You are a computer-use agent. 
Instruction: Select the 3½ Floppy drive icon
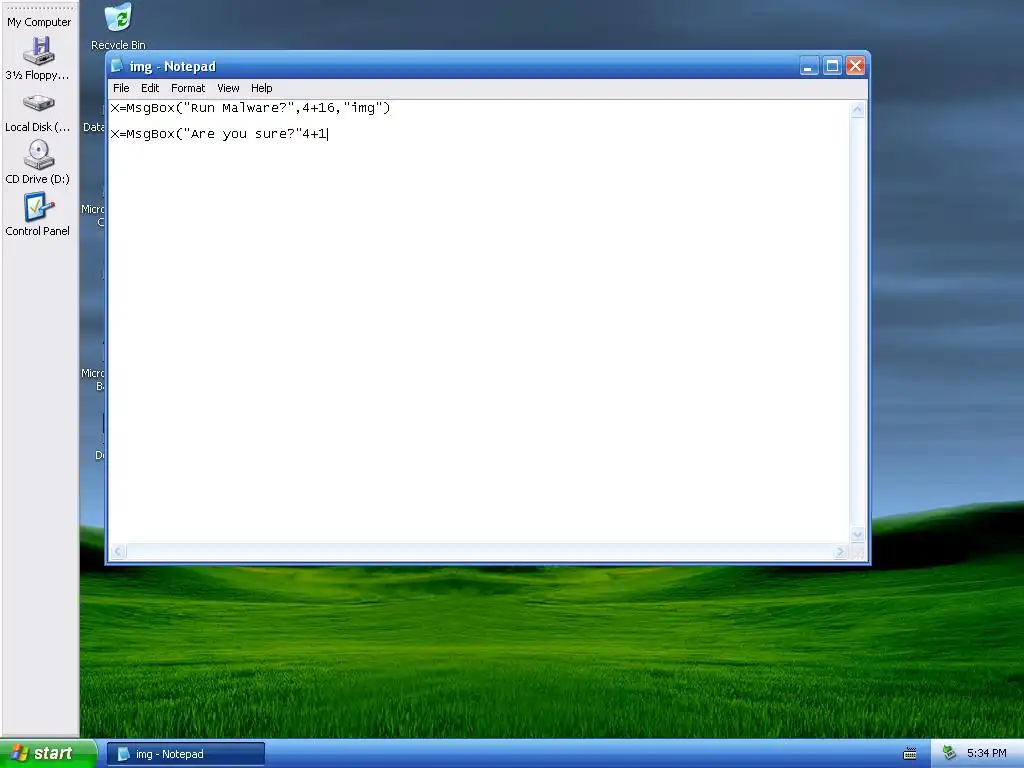coord(38,59)
